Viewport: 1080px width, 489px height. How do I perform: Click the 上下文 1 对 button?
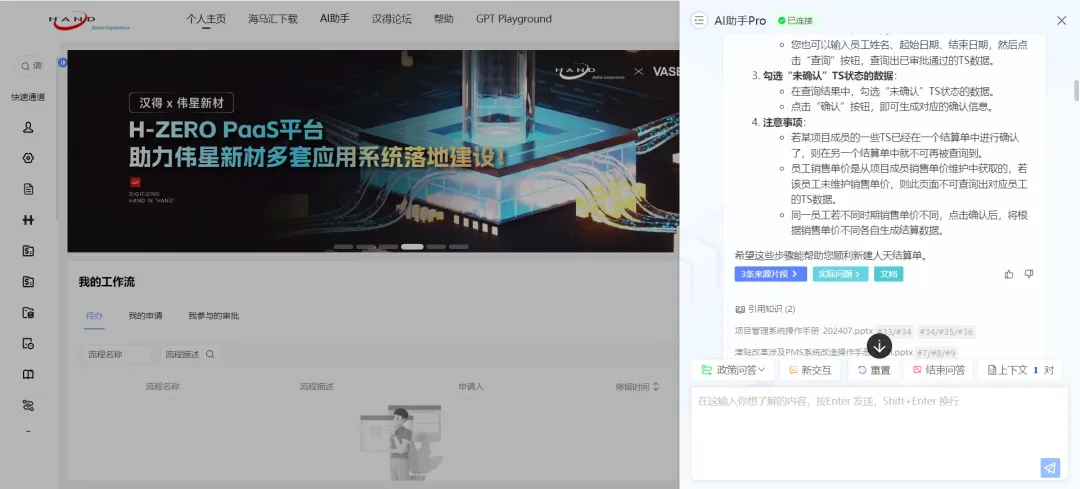click(x=1021, y=370)
